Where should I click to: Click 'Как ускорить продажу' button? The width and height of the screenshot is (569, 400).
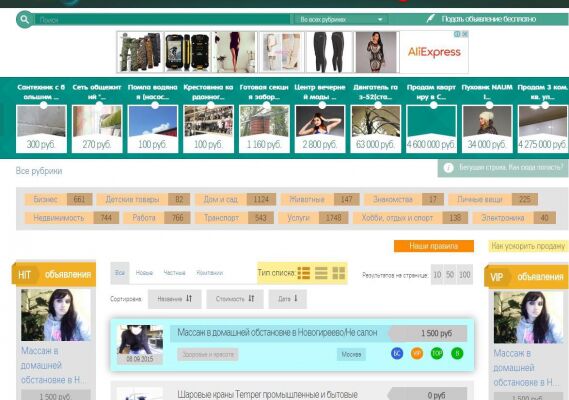(528, 246)
